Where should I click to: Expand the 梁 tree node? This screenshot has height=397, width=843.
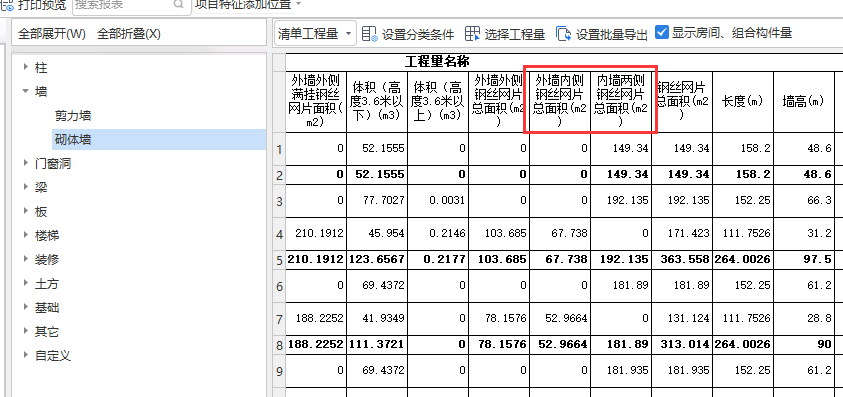(x=25, y=187)
